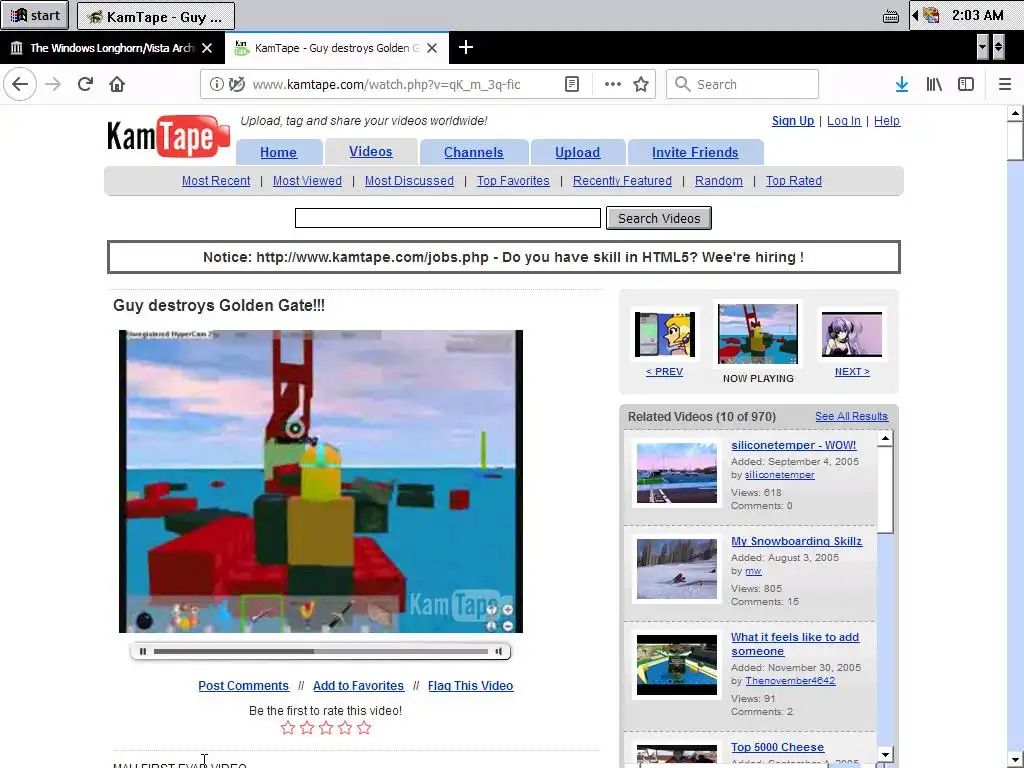
Task: Open a new tab with plus icon
Action: [466, 47]
